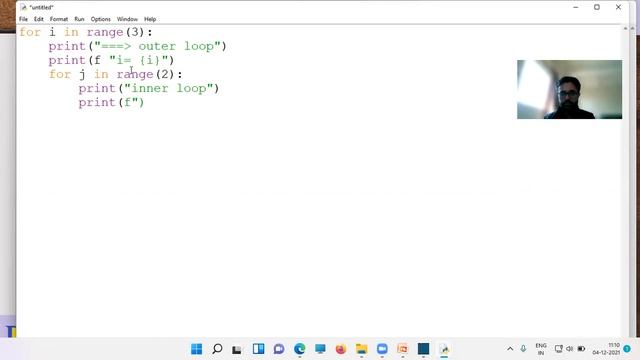This screenshot has width=640, height=360.
Task: Open the Widgets panel from taskbar
Action: point(258,349)
